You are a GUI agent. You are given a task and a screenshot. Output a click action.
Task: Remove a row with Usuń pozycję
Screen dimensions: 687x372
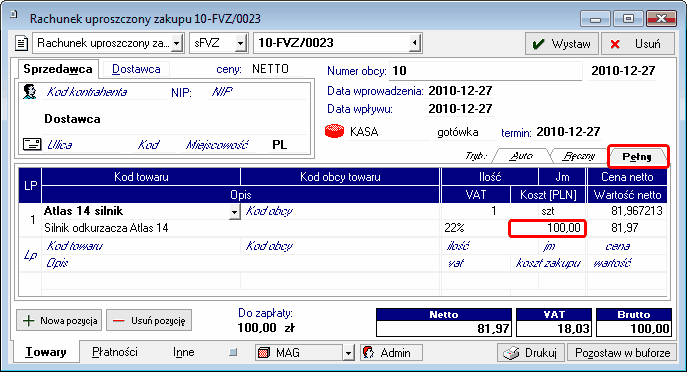tap(149, 321)
